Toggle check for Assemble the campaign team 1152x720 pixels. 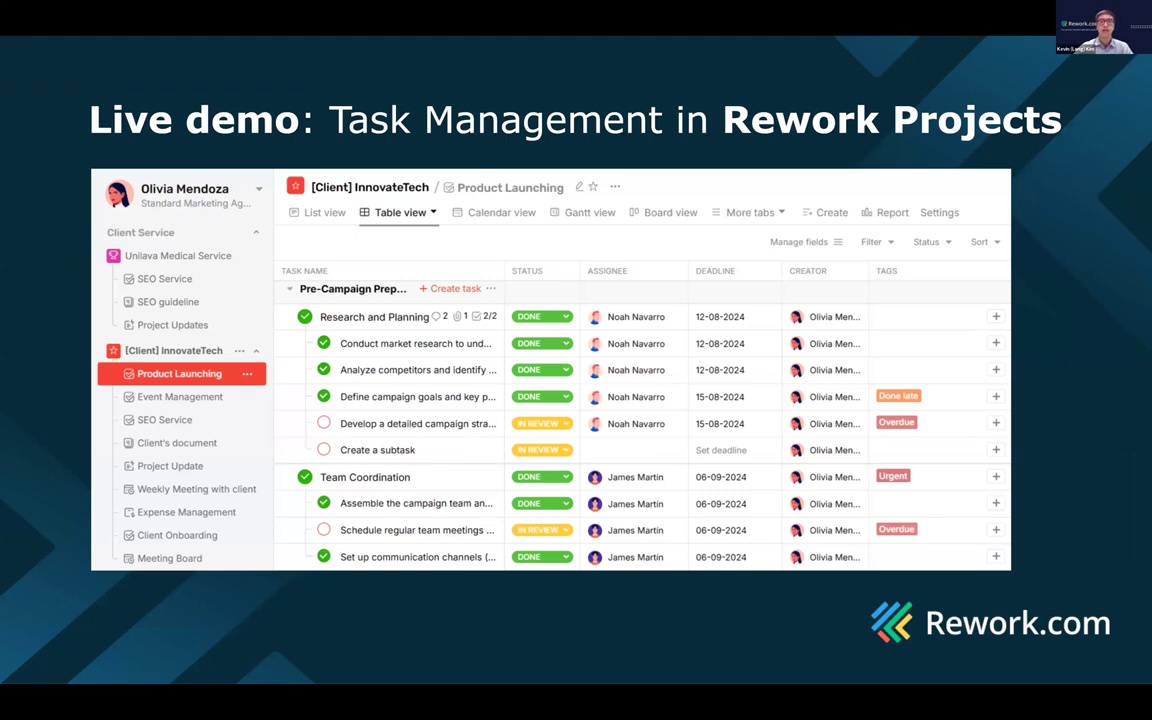pos(324,503)
